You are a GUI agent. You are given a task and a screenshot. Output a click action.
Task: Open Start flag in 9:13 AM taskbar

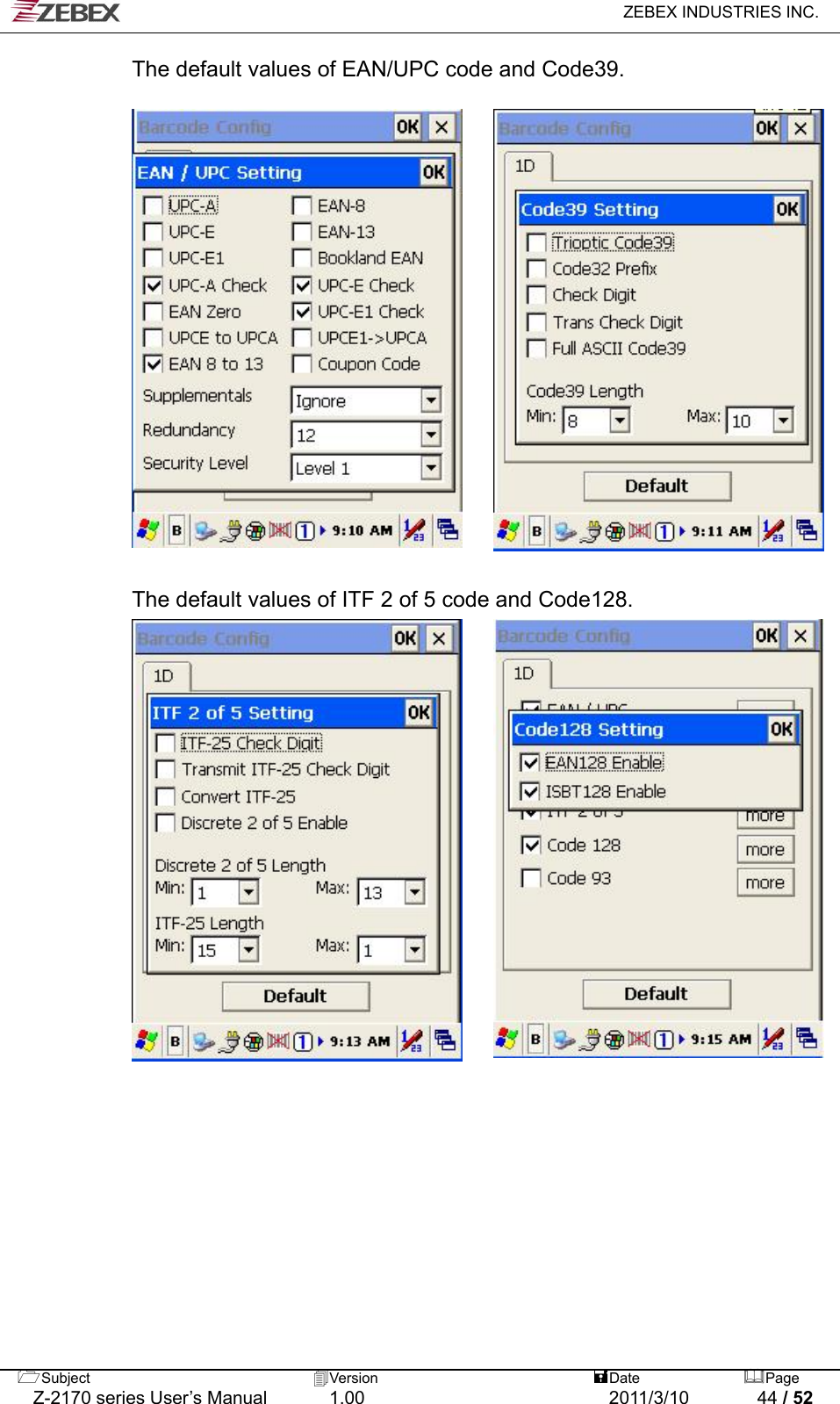point(147,1040)
